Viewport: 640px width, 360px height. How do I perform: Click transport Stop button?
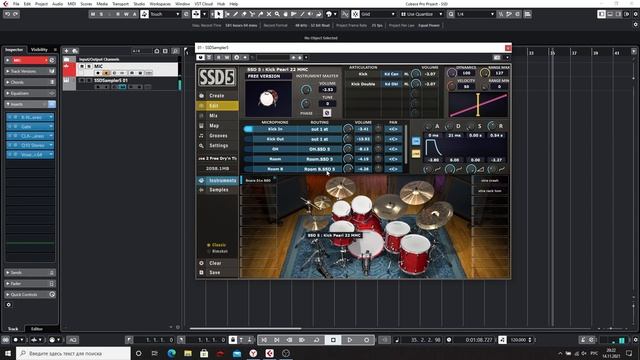pyautogui.click(x=333, y=340)
